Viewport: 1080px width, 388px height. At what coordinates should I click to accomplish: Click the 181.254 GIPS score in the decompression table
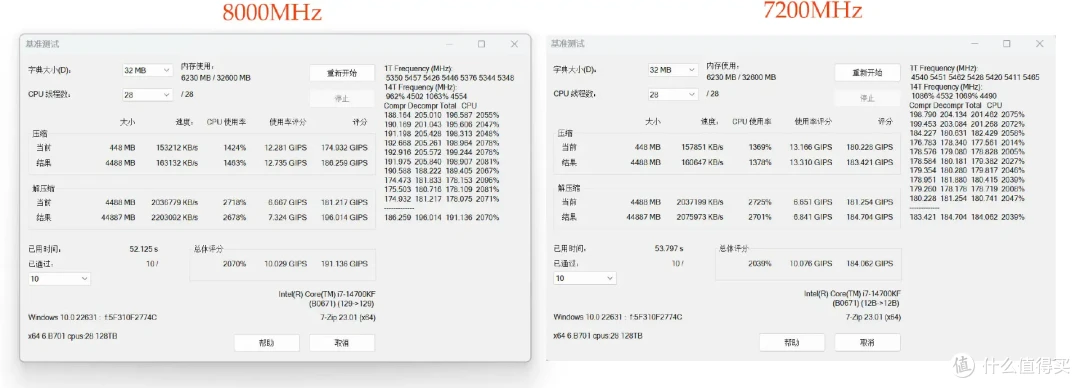[x=870, y=202]
